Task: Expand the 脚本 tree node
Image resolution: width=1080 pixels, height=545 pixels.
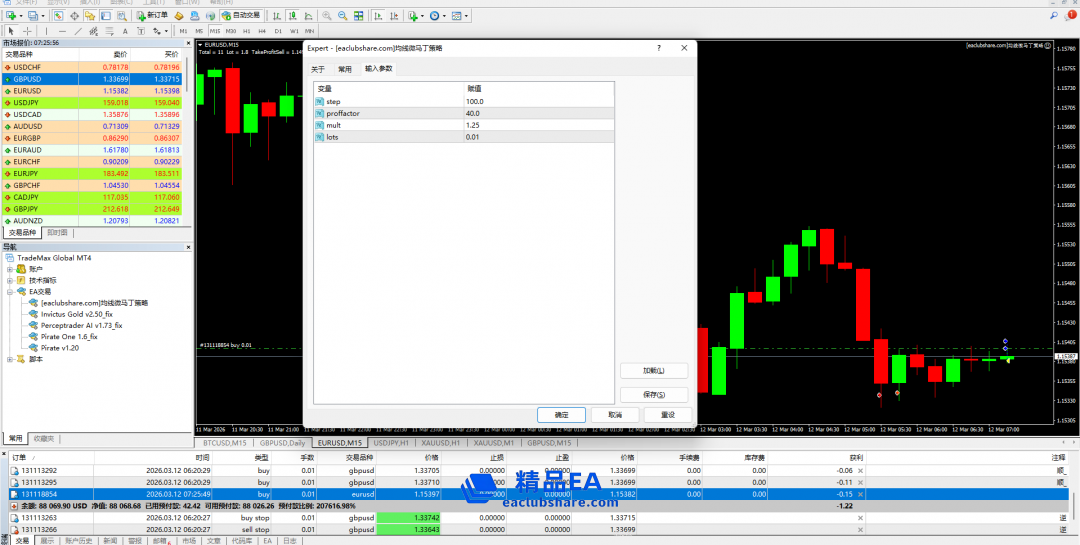Action: point(10,359)
